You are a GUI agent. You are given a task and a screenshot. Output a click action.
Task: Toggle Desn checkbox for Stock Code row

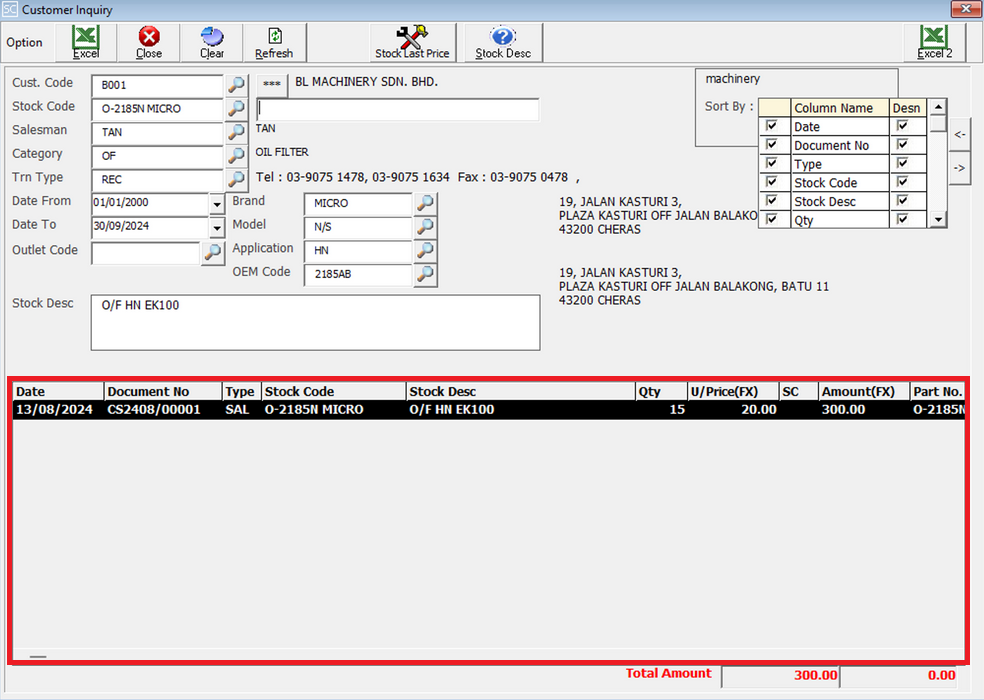(x=902, y=182)
